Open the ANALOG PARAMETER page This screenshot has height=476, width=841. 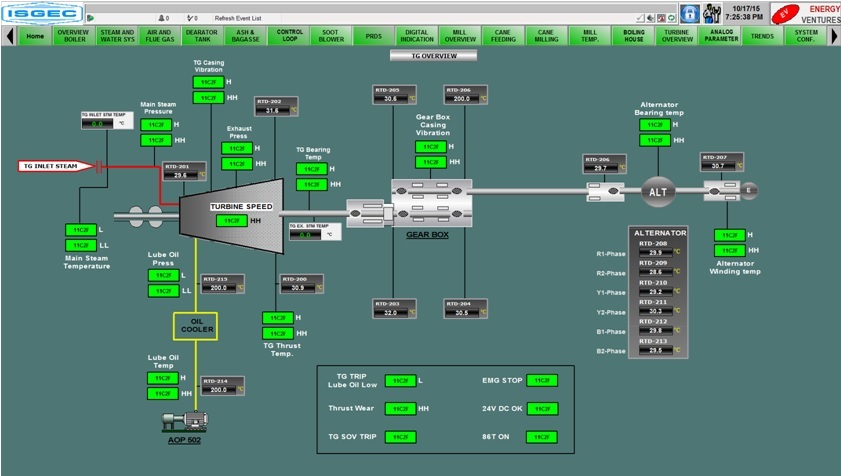tap(721, 36)
